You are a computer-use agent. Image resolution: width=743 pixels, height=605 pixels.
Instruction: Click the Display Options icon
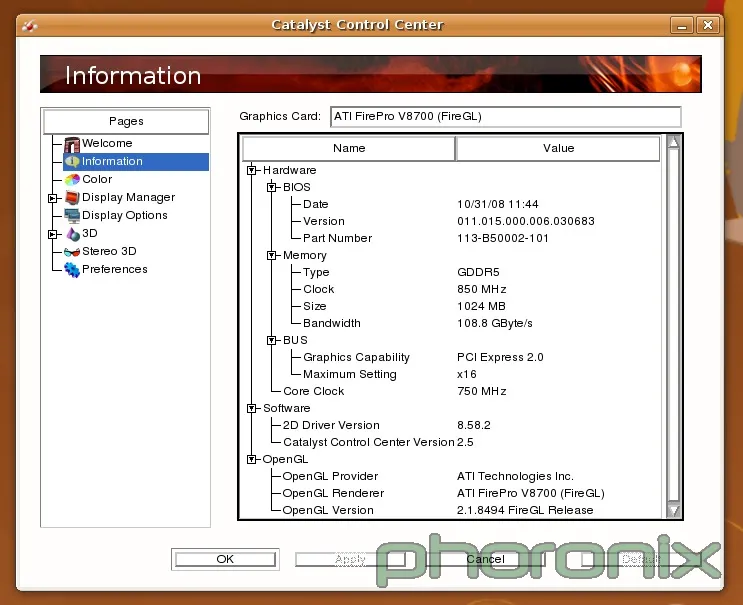click(72, 216)
